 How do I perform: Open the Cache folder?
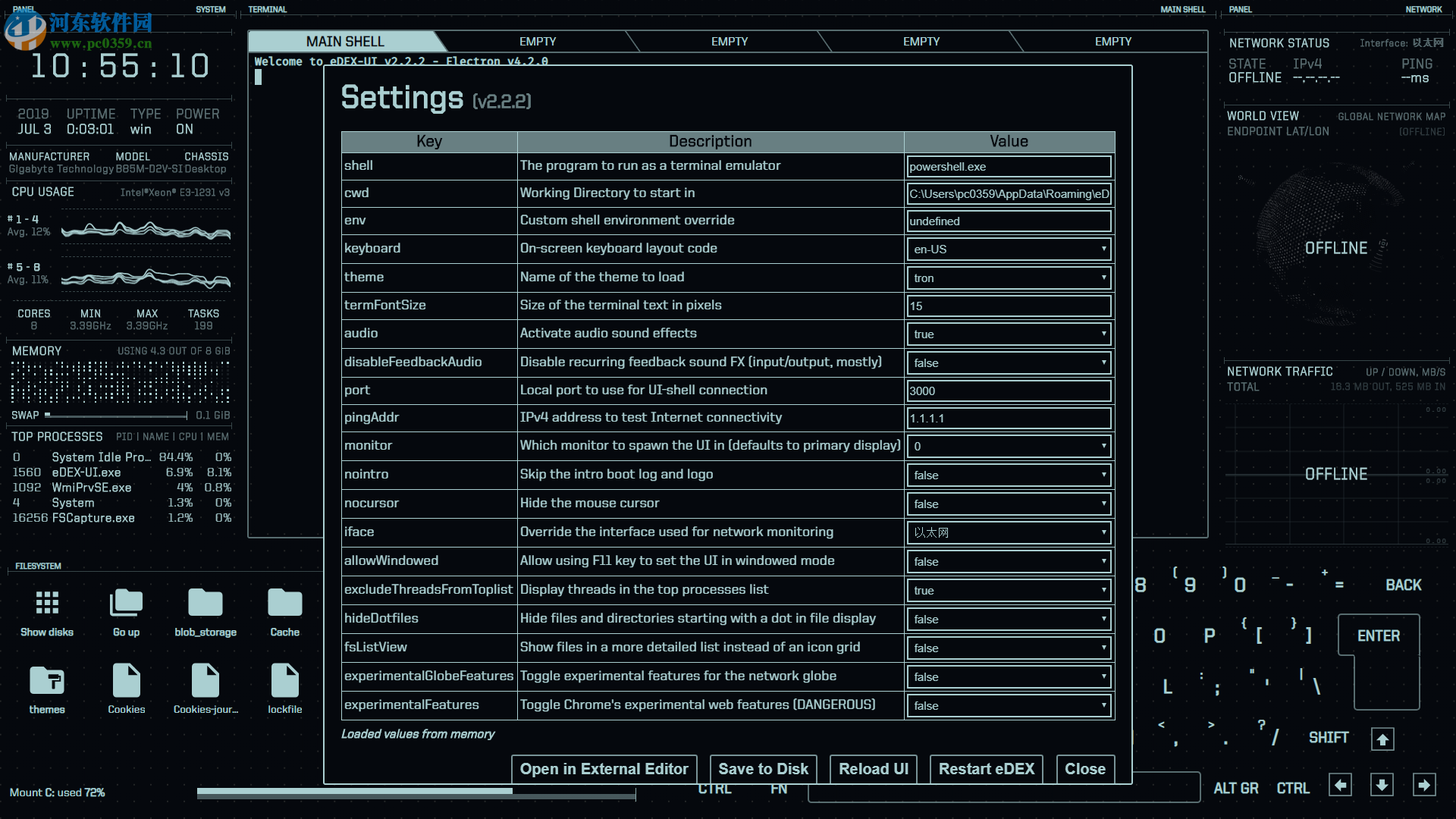click(284, 603)
